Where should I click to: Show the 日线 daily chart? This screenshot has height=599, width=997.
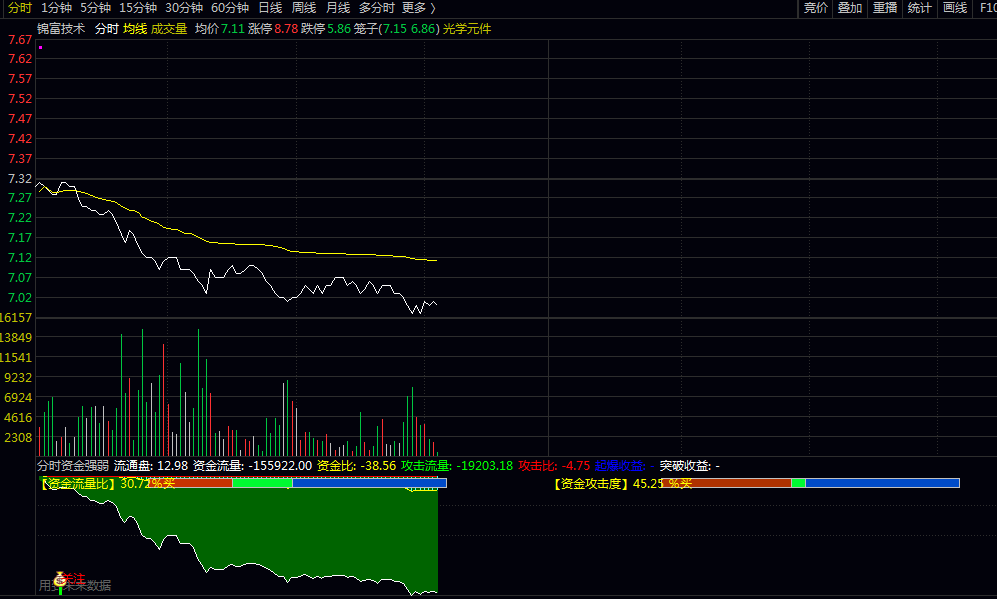270,8
